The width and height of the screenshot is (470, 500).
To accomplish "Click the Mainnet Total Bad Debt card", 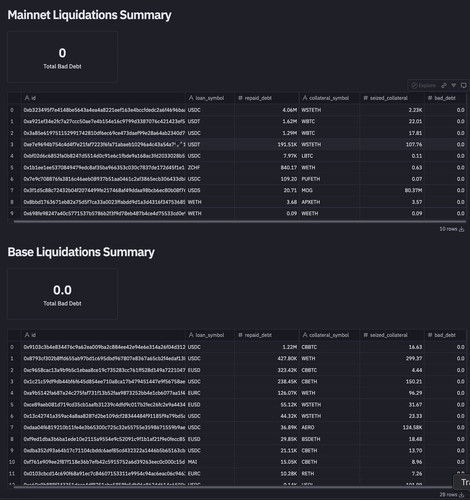I will [x=62, y=57].
